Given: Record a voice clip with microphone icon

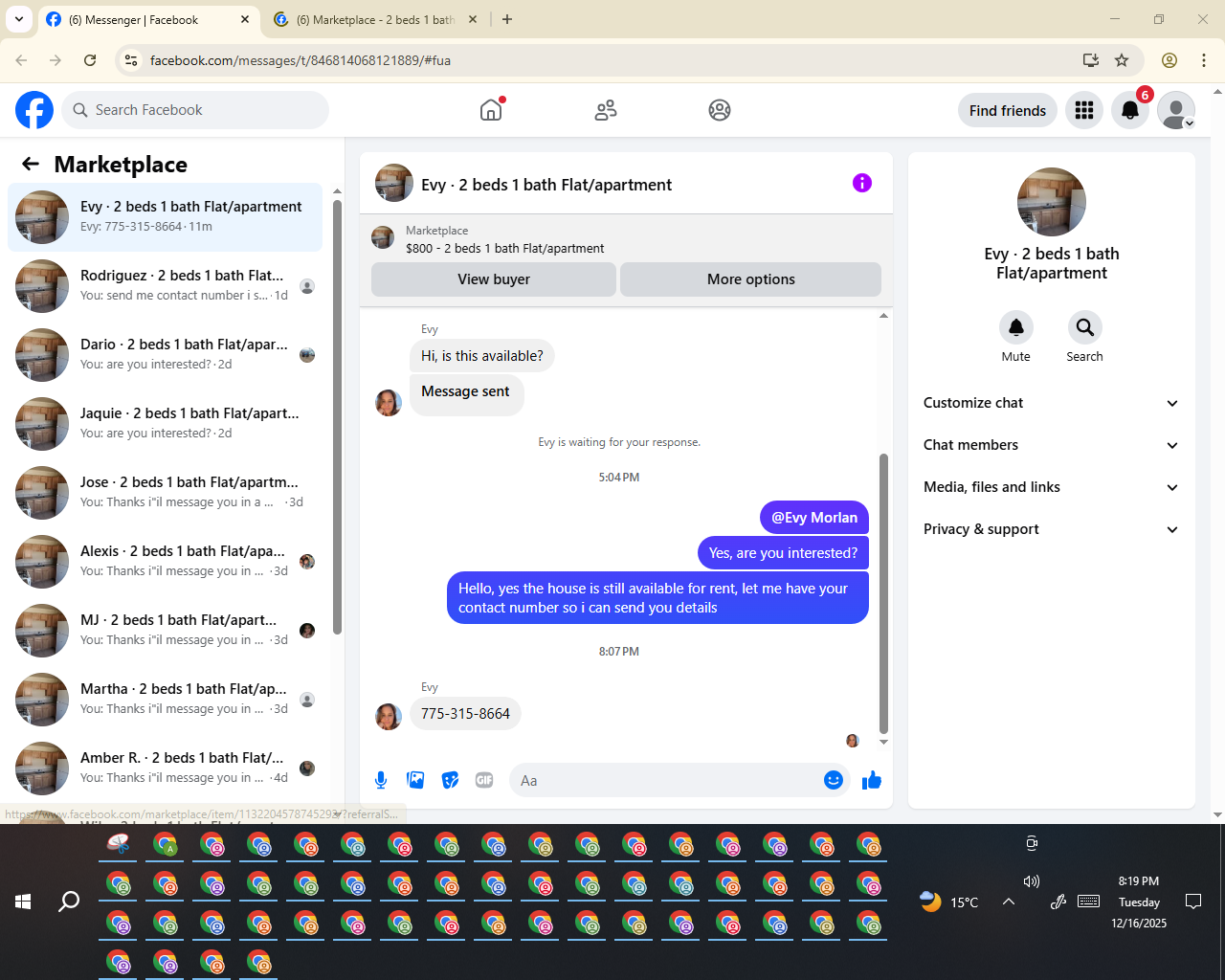Looking at the screenshot, I should (x=381, y=780).
